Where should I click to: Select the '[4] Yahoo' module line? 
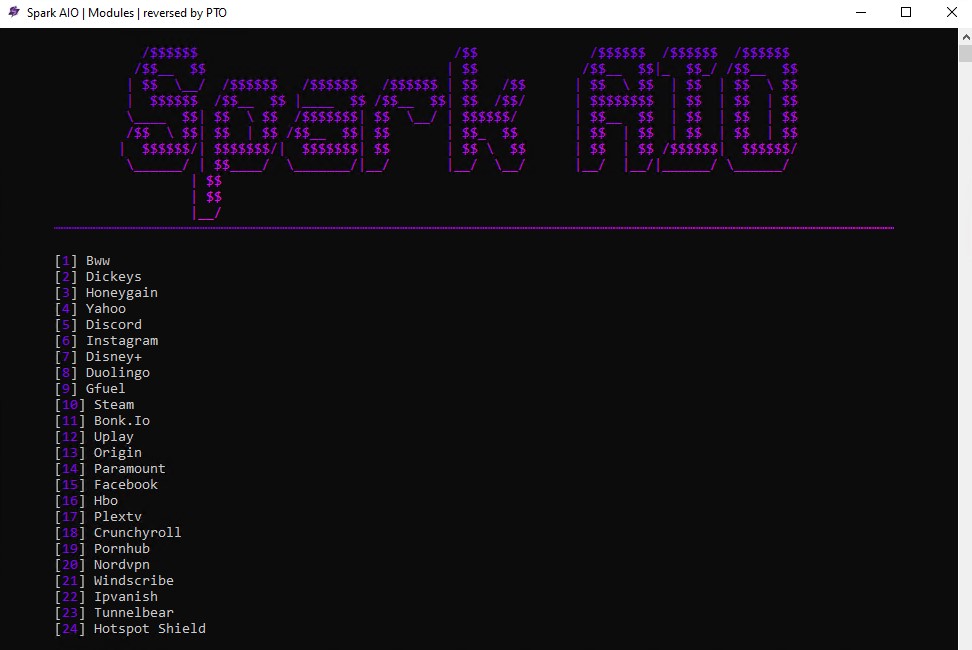coord(91,309)
